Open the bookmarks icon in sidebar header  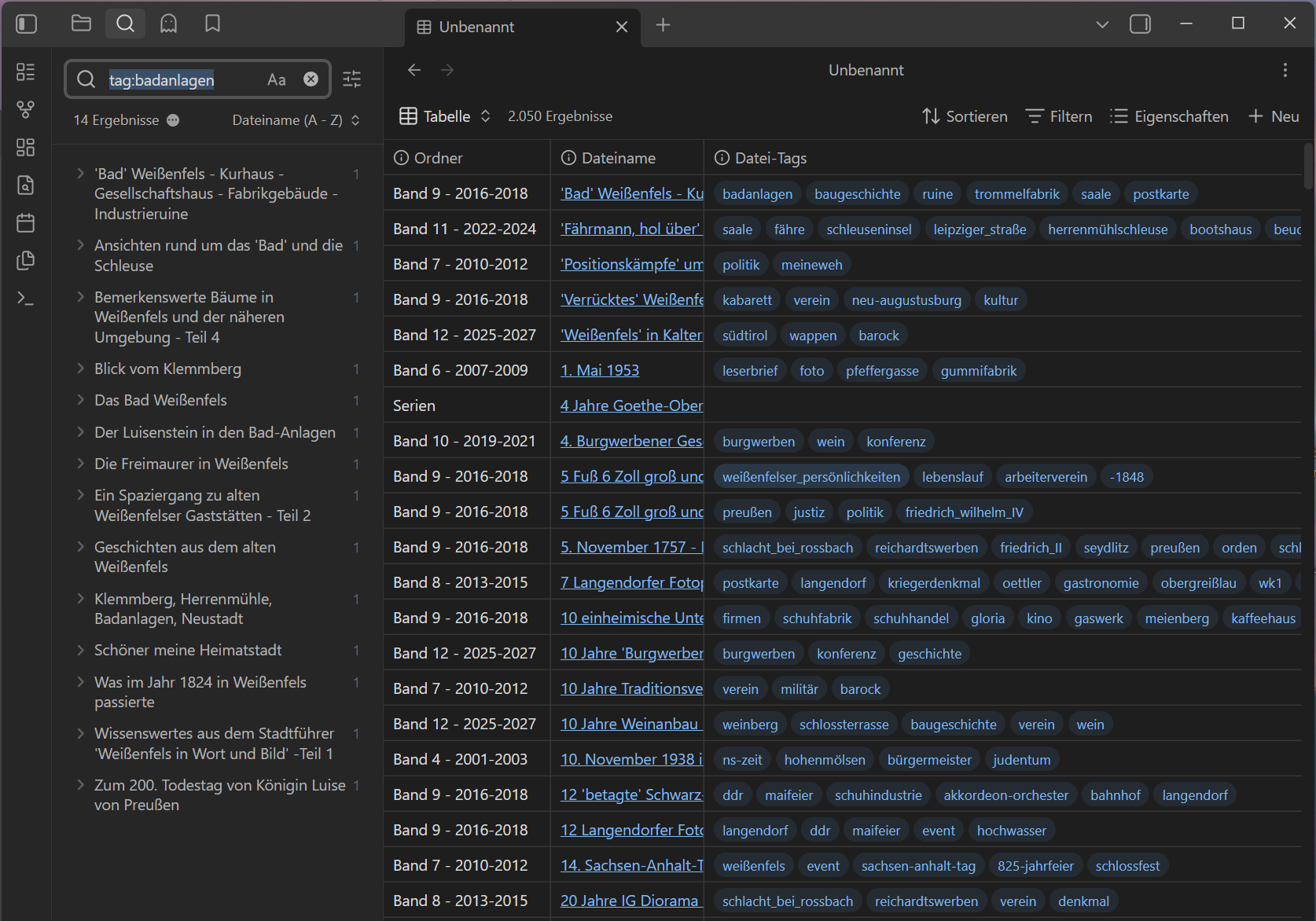(212, 24)
